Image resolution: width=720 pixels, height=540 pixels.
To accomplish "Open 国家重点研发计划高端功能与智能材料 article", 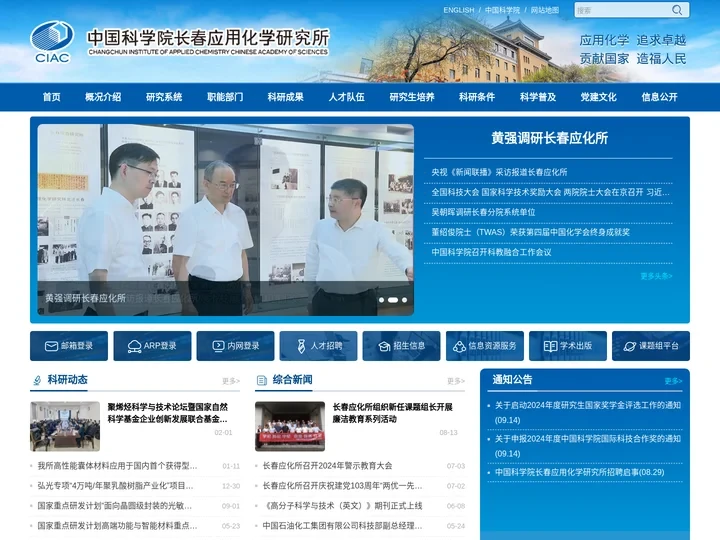I will [118, 526].
